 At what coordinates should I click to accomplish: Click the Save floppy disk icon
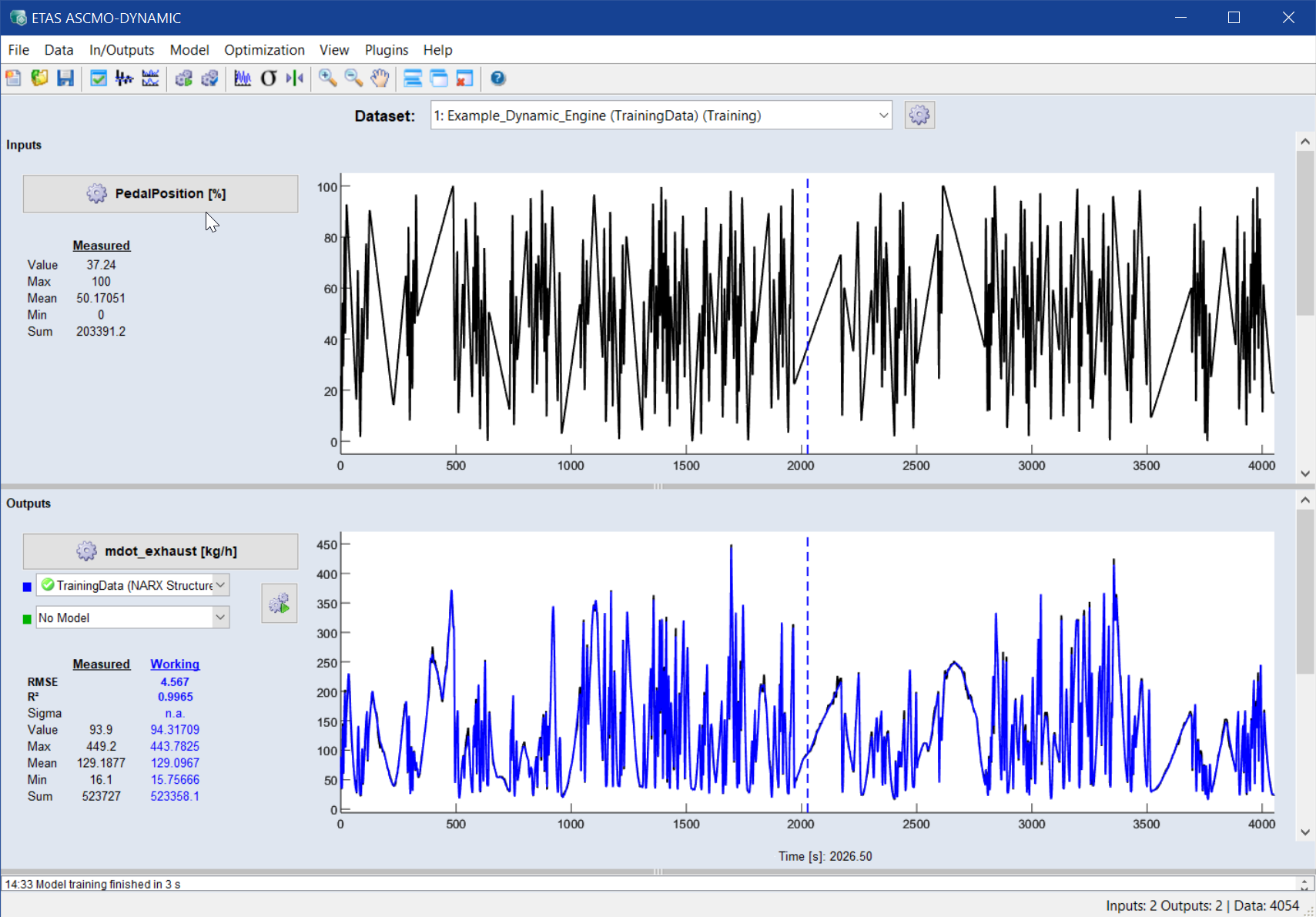(65, 78)
